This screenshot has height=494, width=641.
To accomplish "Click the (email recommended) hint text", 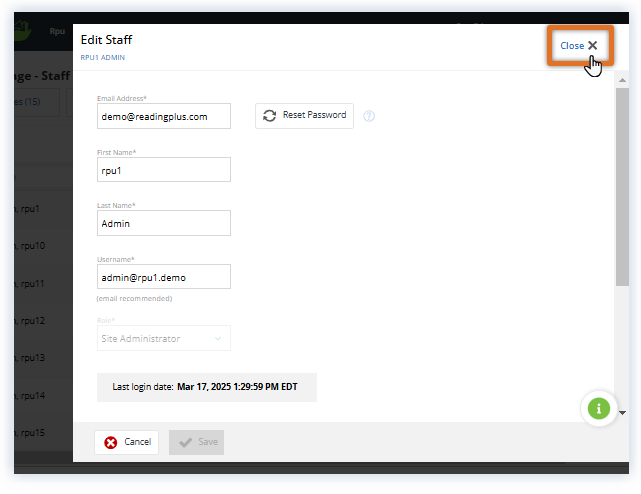I will coord(134,299).
